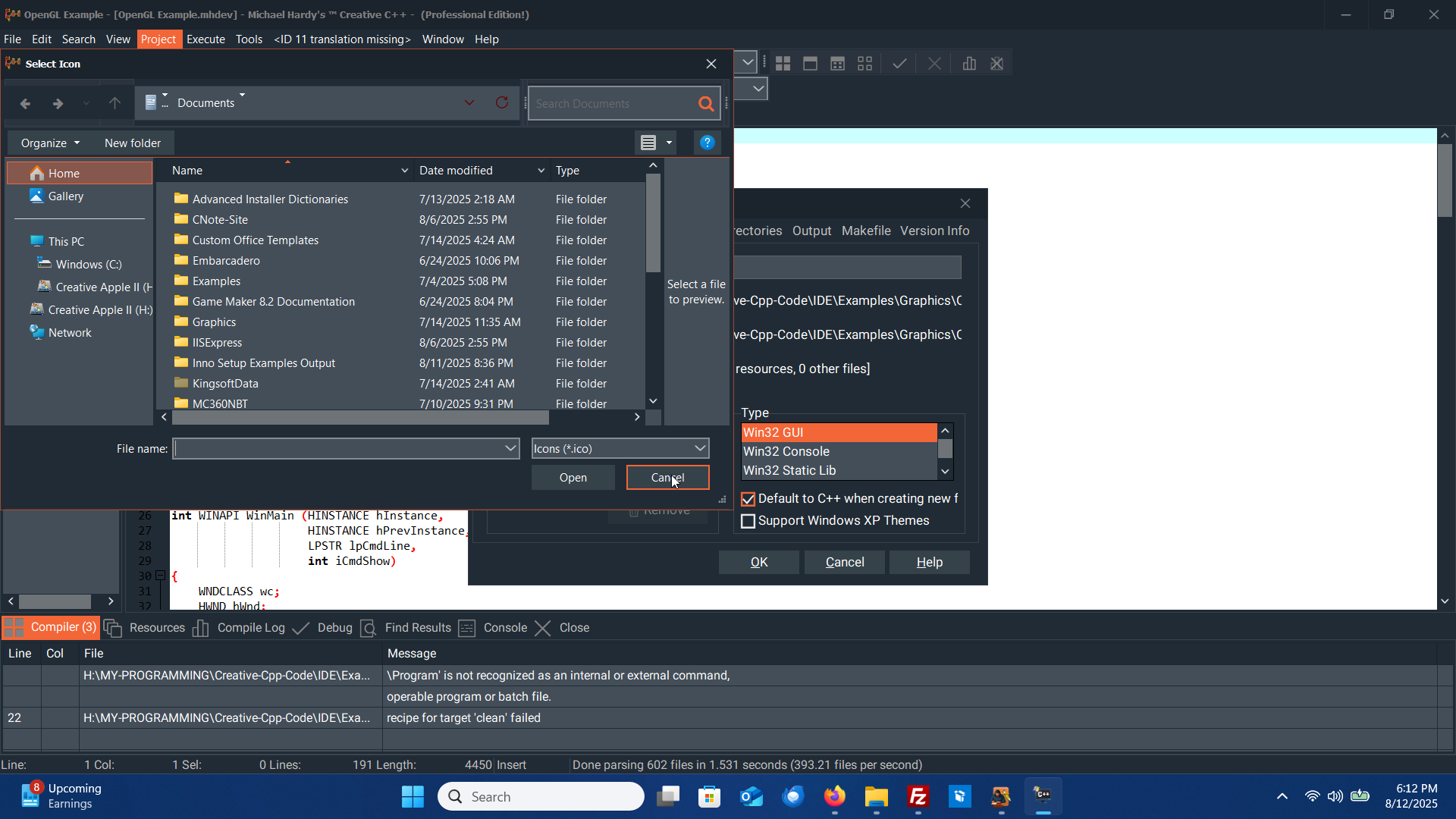
Task: Click the solid four-tile grid toolbar icon
Action: 783,64
